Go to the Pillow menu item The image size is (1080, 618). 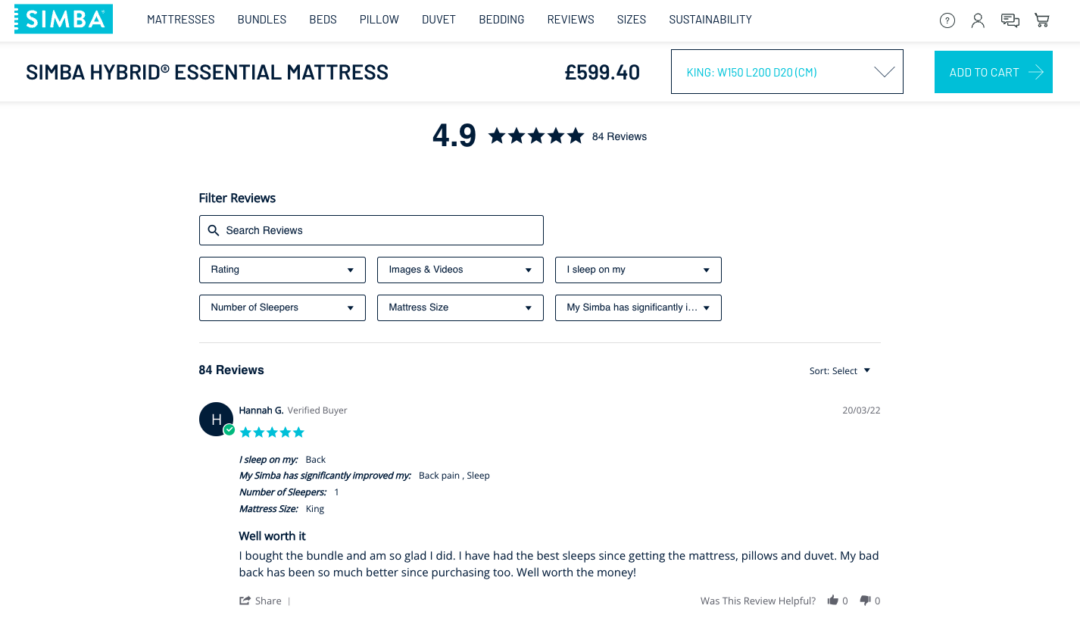coord(379,19)
